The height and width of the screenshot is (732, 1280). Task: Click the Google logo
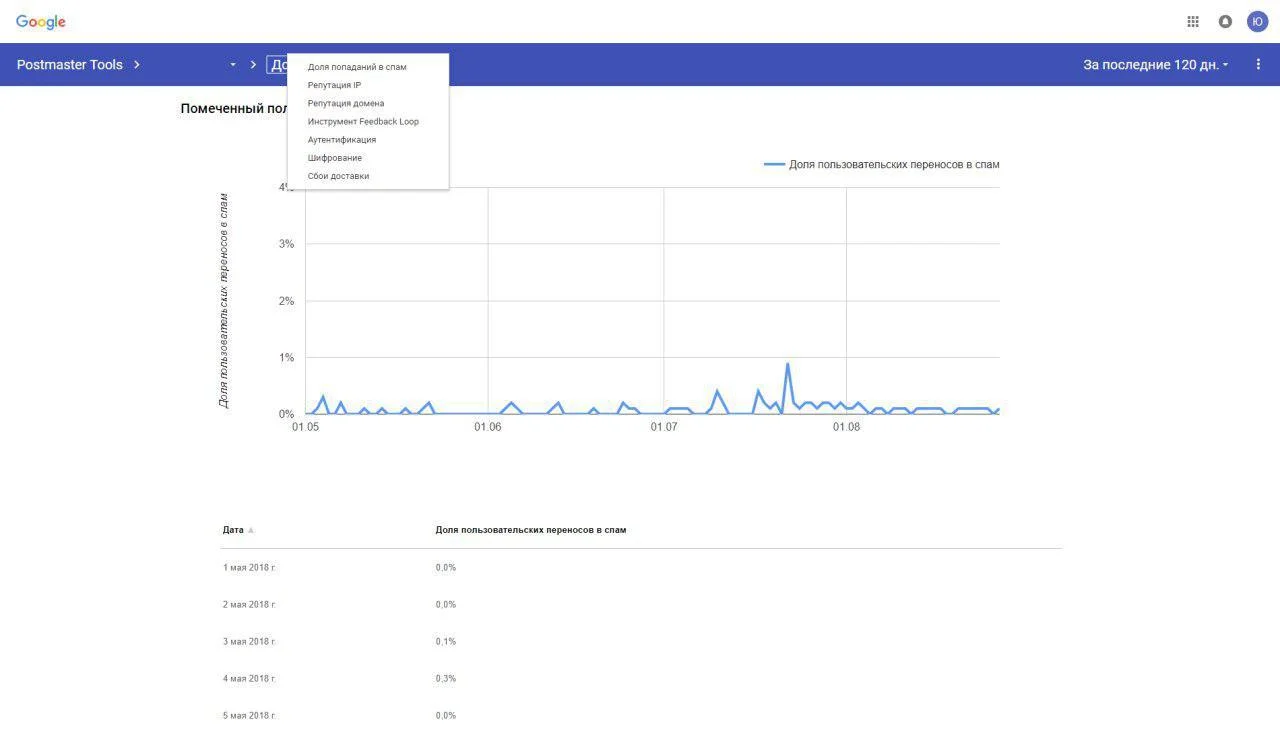click(x=41, y=22)
